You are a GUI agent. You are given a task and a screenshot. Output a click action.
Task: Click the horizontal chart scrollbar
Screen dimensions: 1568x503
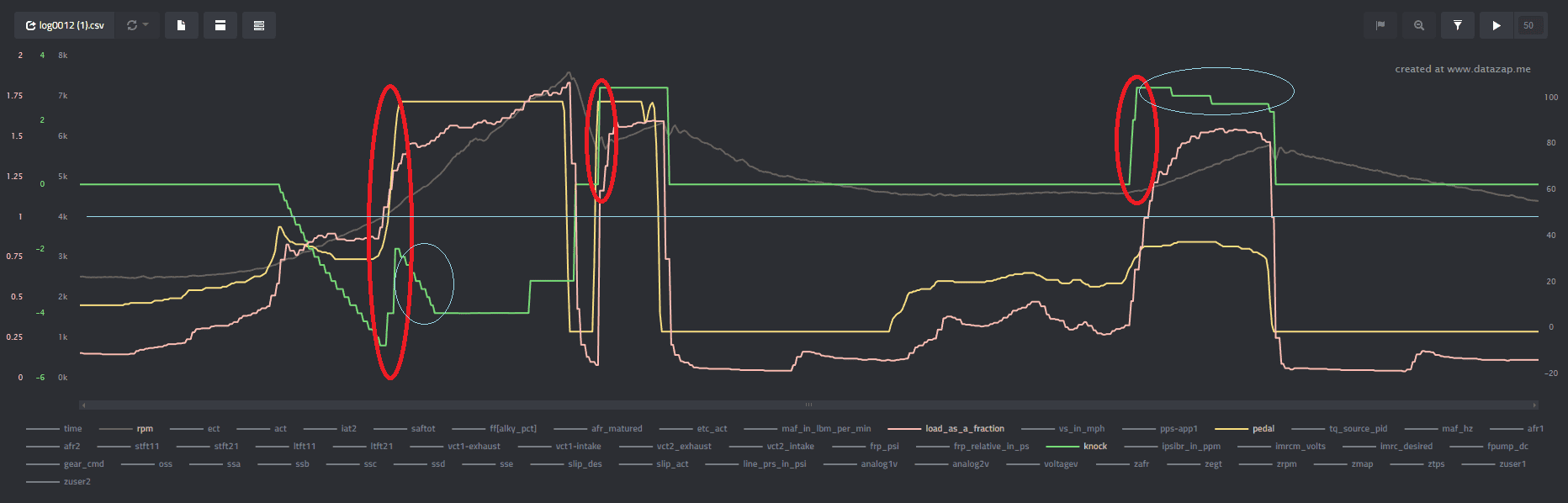click(808, 405)
